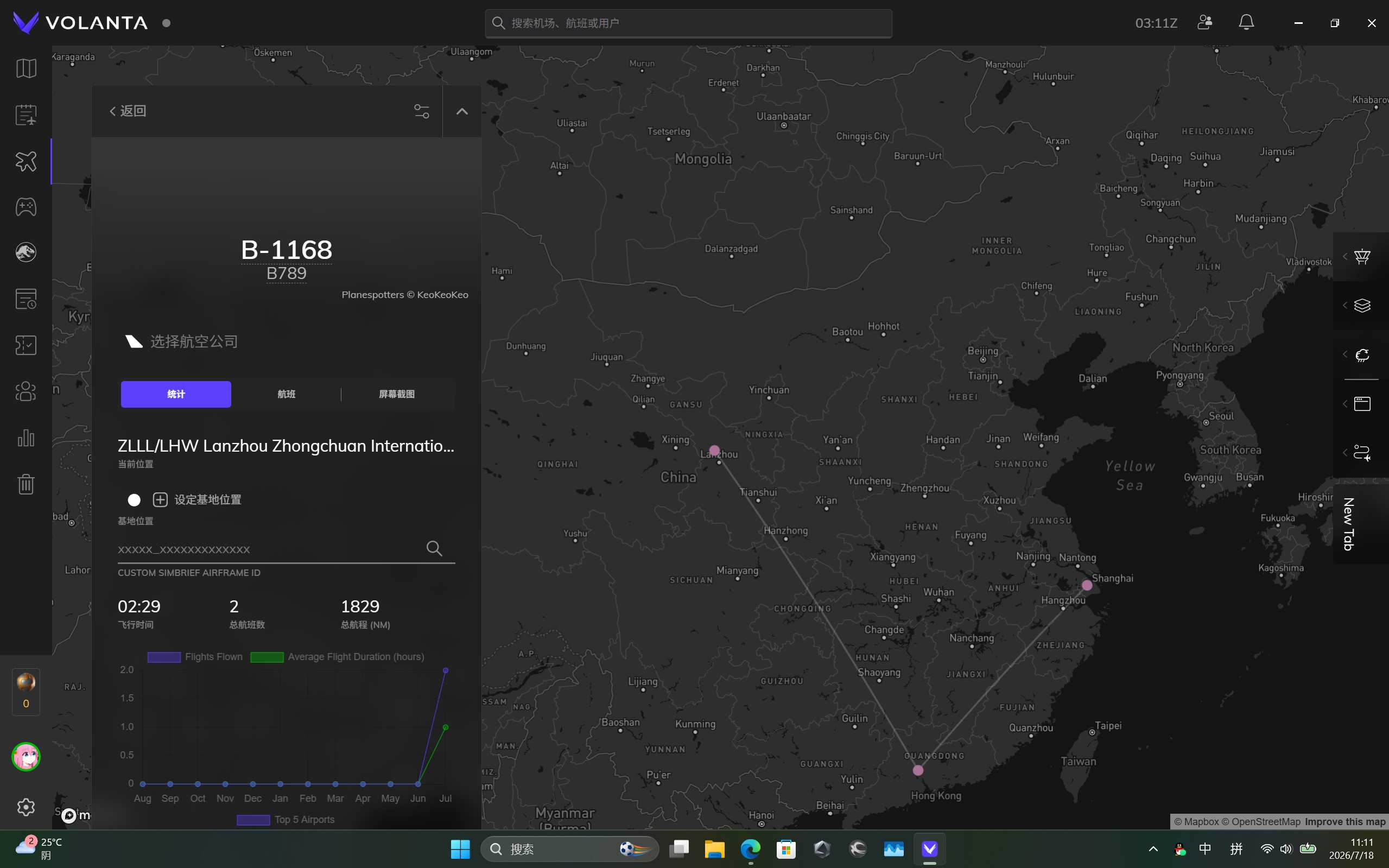Collapse the aircraft panel with chevron
Viewport: 1389px width, 868px height.
click(462, 111)
